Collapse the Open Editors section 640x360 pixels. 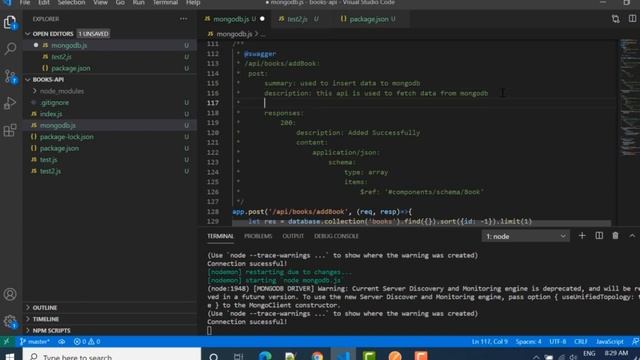(28, 34)
